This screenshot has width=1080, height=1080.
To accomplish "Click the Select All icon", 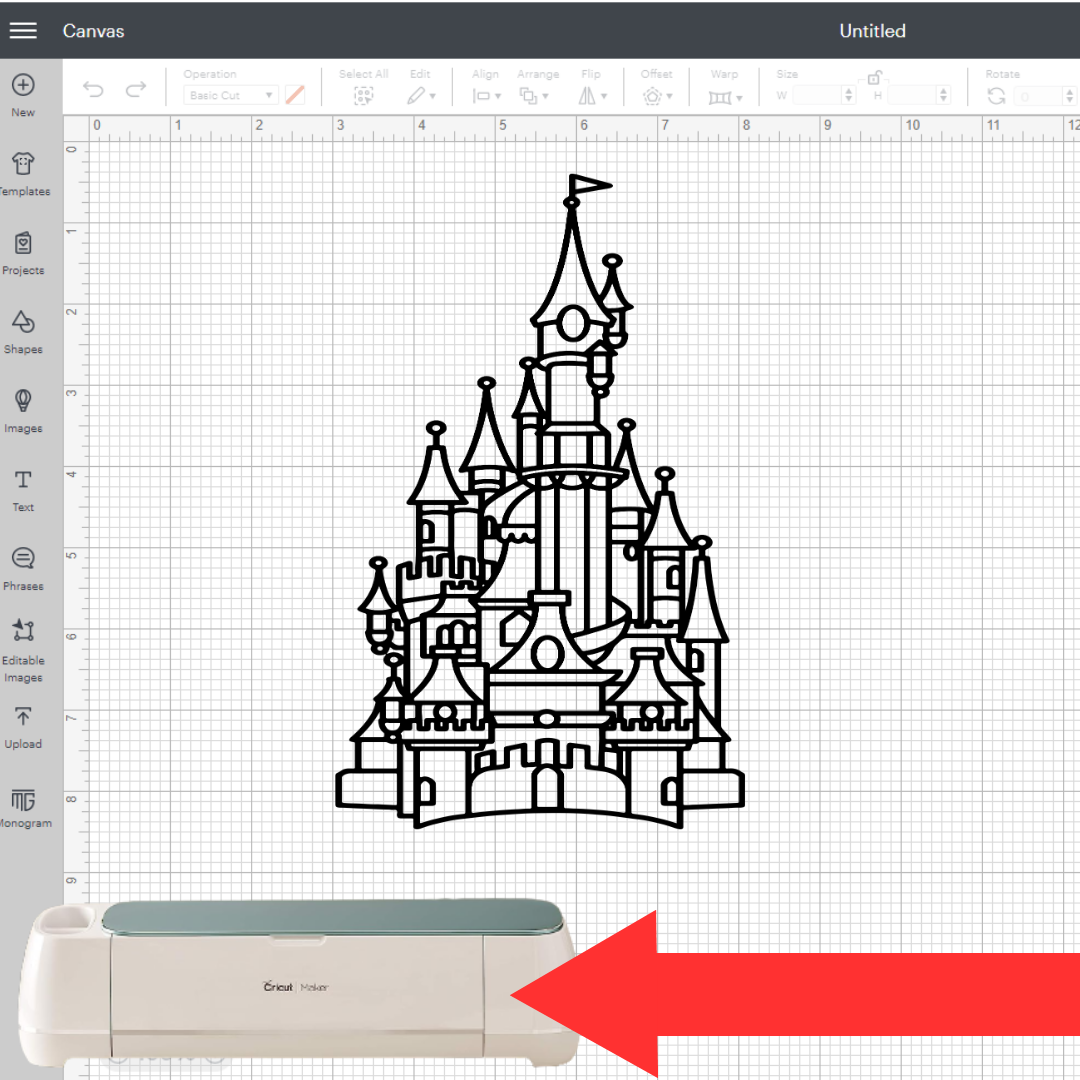I will pyautogui.click(x=364, y=96).
